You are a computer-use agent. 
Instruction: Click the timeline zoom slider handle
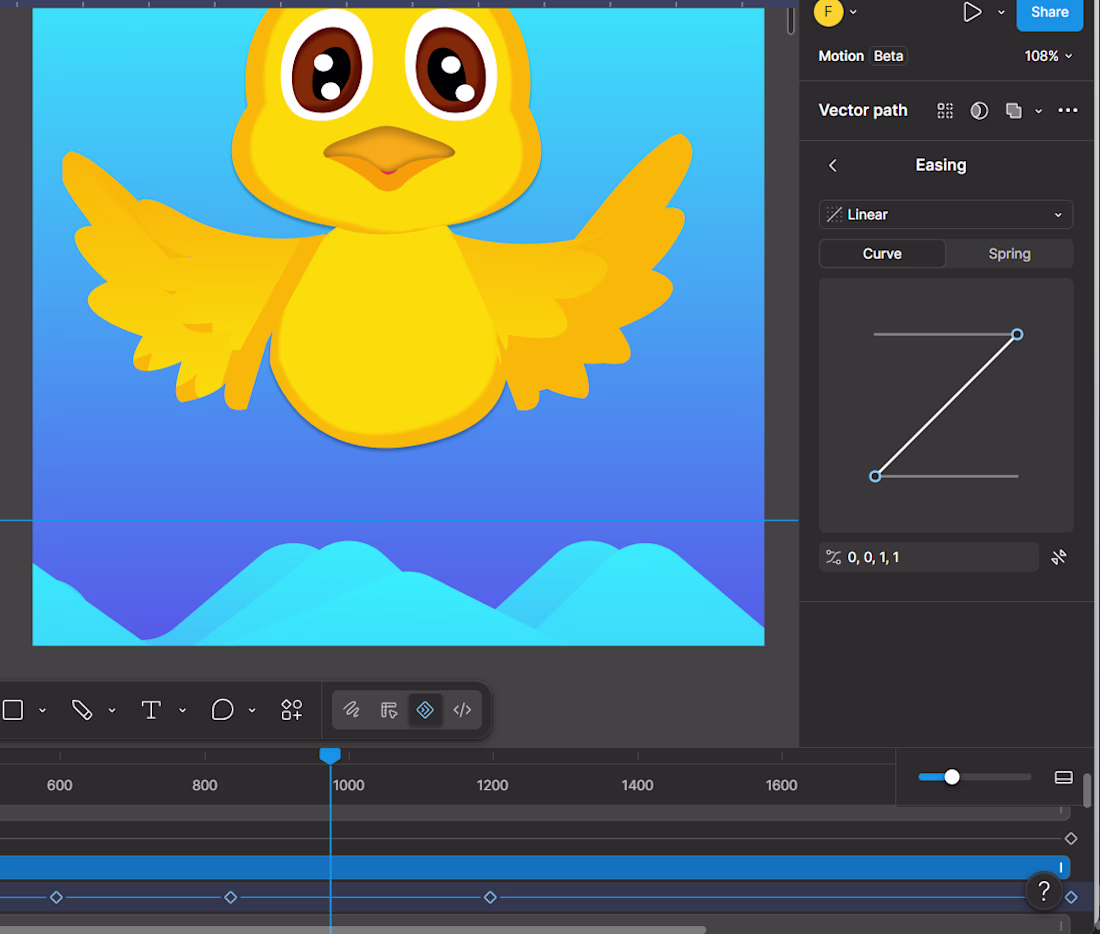tap(951, 777)
